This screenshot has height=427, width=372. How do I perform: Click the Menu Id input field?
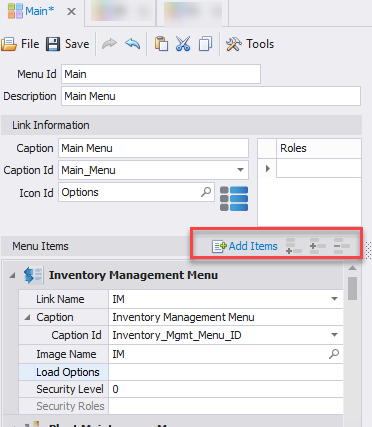(161, 74)
